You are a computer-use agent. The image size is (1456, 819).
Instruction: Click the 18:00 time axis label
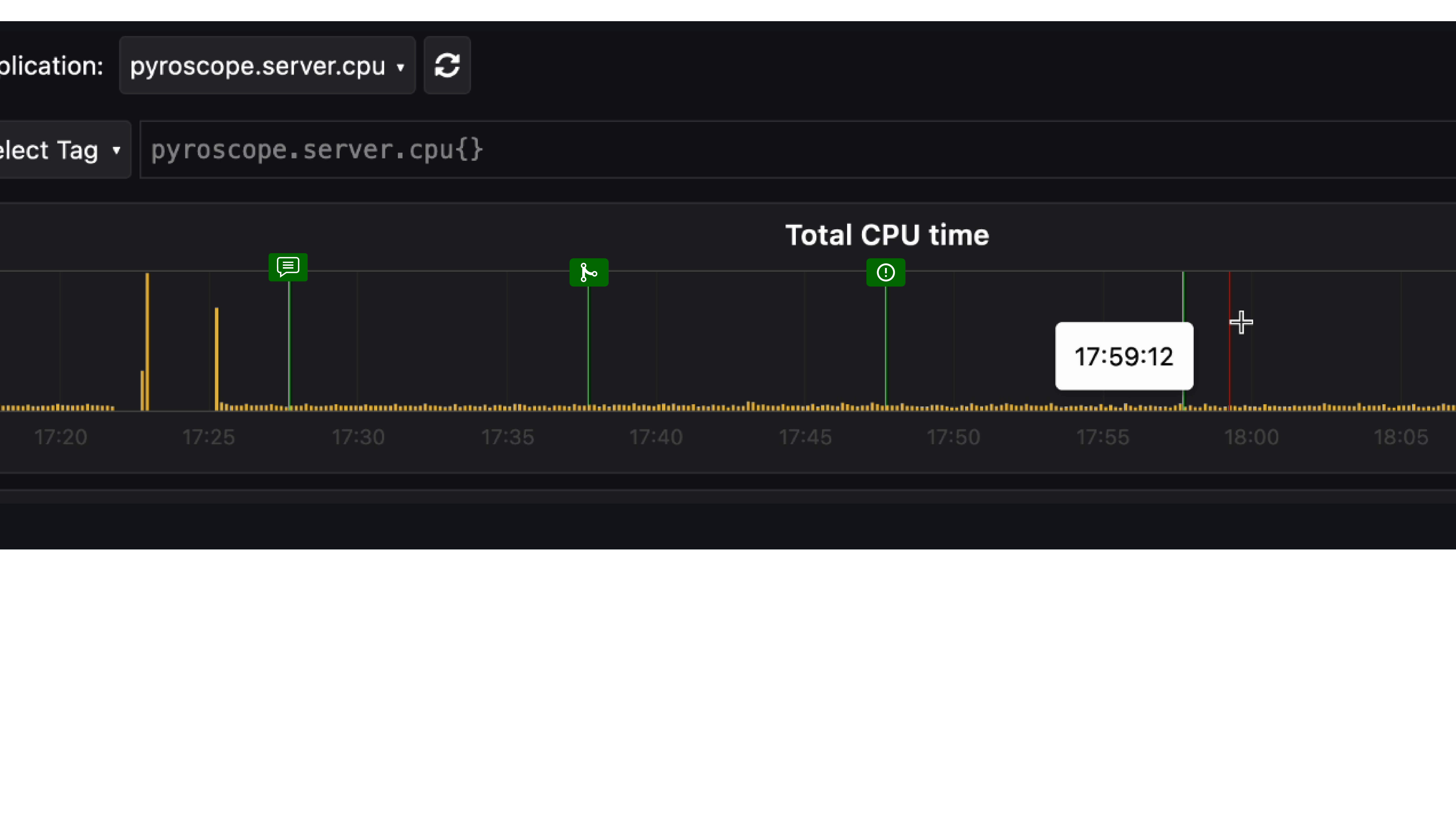pos(1251,437)
